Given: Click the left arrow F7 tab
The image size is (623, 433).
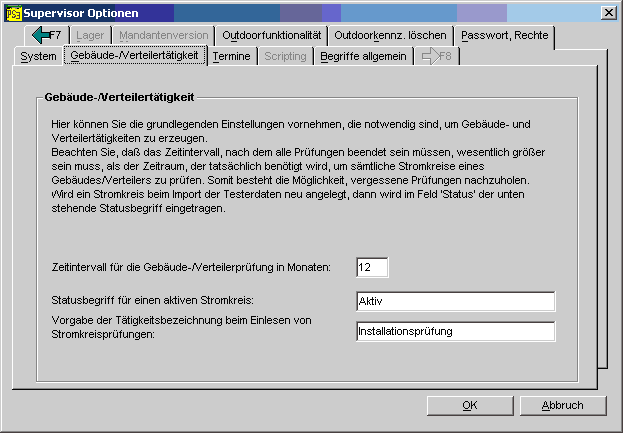Looking at the screenshot, I should [47, 35].
